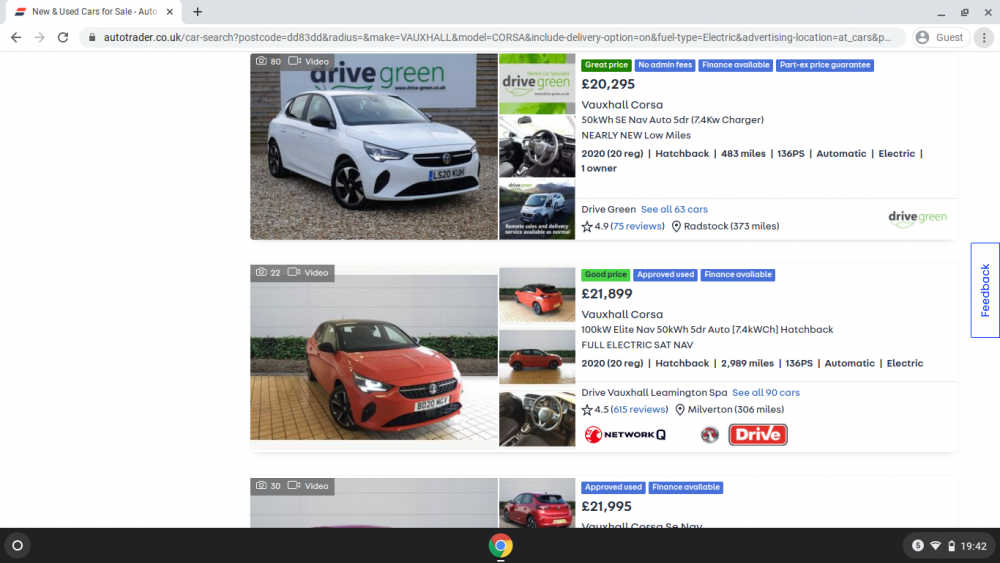Open photo count 80 camera icon
Viewport: 1000px width, 563px height.
click(x=261, y=61)
